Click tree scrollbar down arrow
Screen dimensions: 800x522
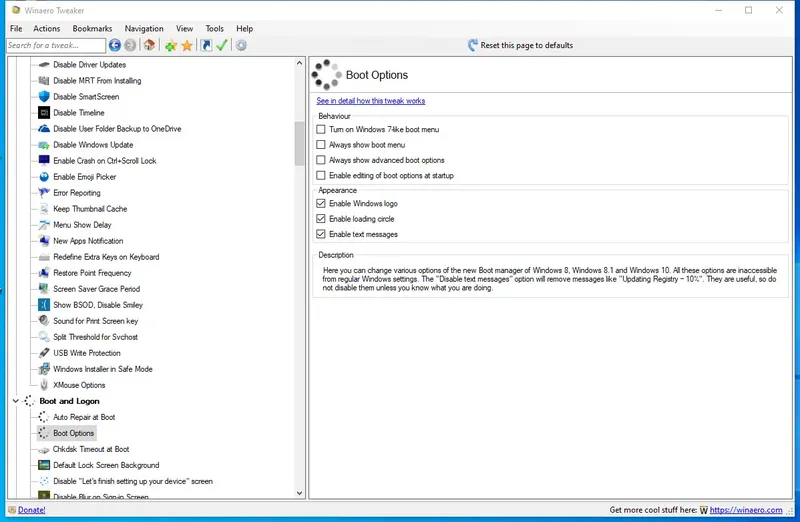click(299, 493)
